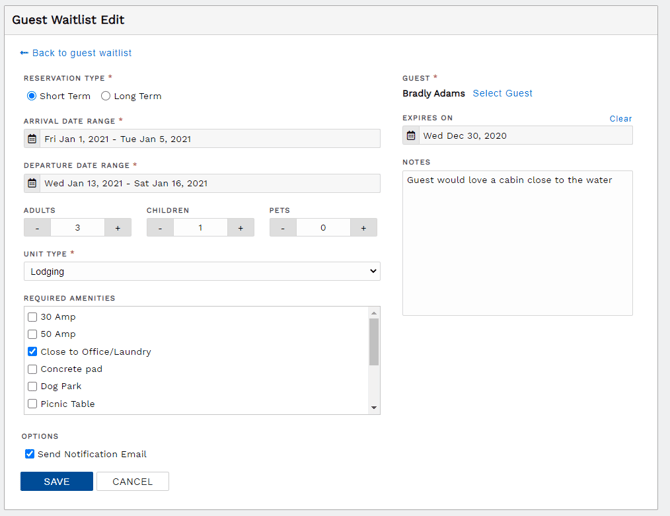The width and height of the screenshot is (670, 516).
Task: Decrease the Children count
Action: point(160,228)
